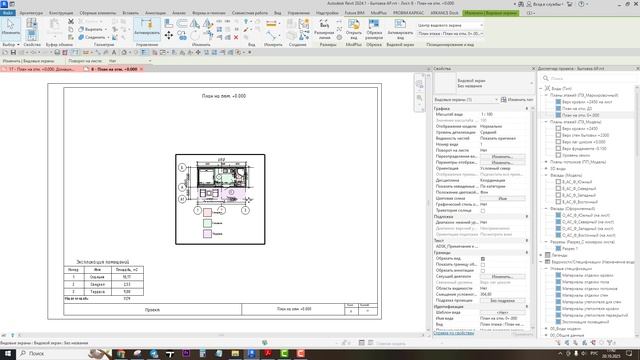
Task: Click the mirror tool icon in Изменить panel
Action: pos(195,24)
